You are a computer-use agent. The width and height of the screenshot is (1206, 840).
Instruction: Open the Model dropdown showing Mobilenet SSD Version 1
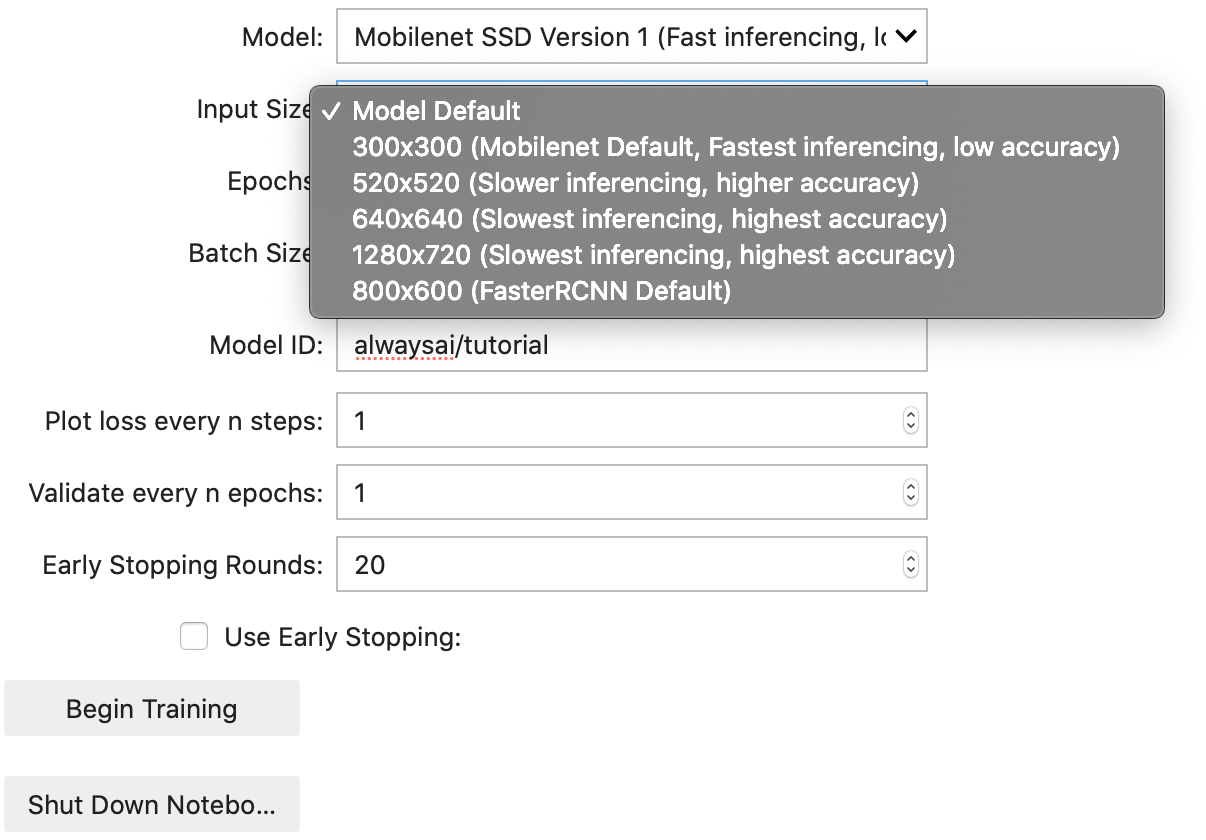[632, 37]
